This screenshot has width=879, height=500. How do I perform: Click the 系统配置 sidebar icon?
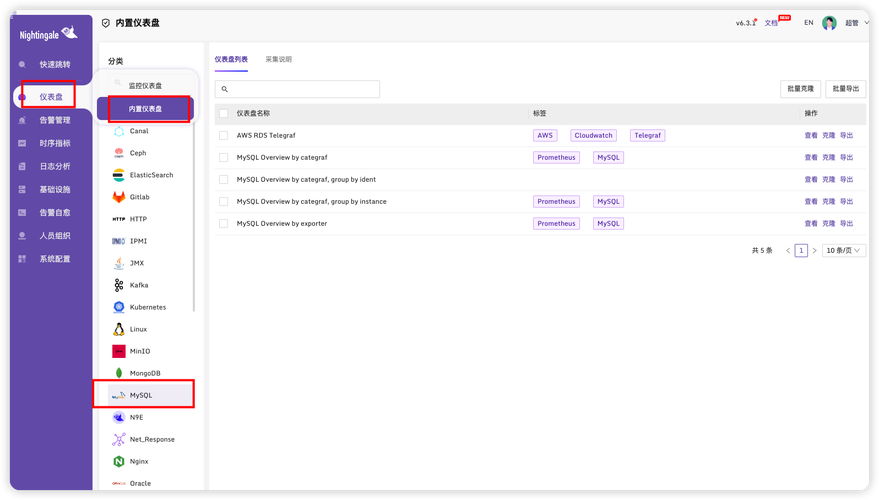(x=22, y=259)
